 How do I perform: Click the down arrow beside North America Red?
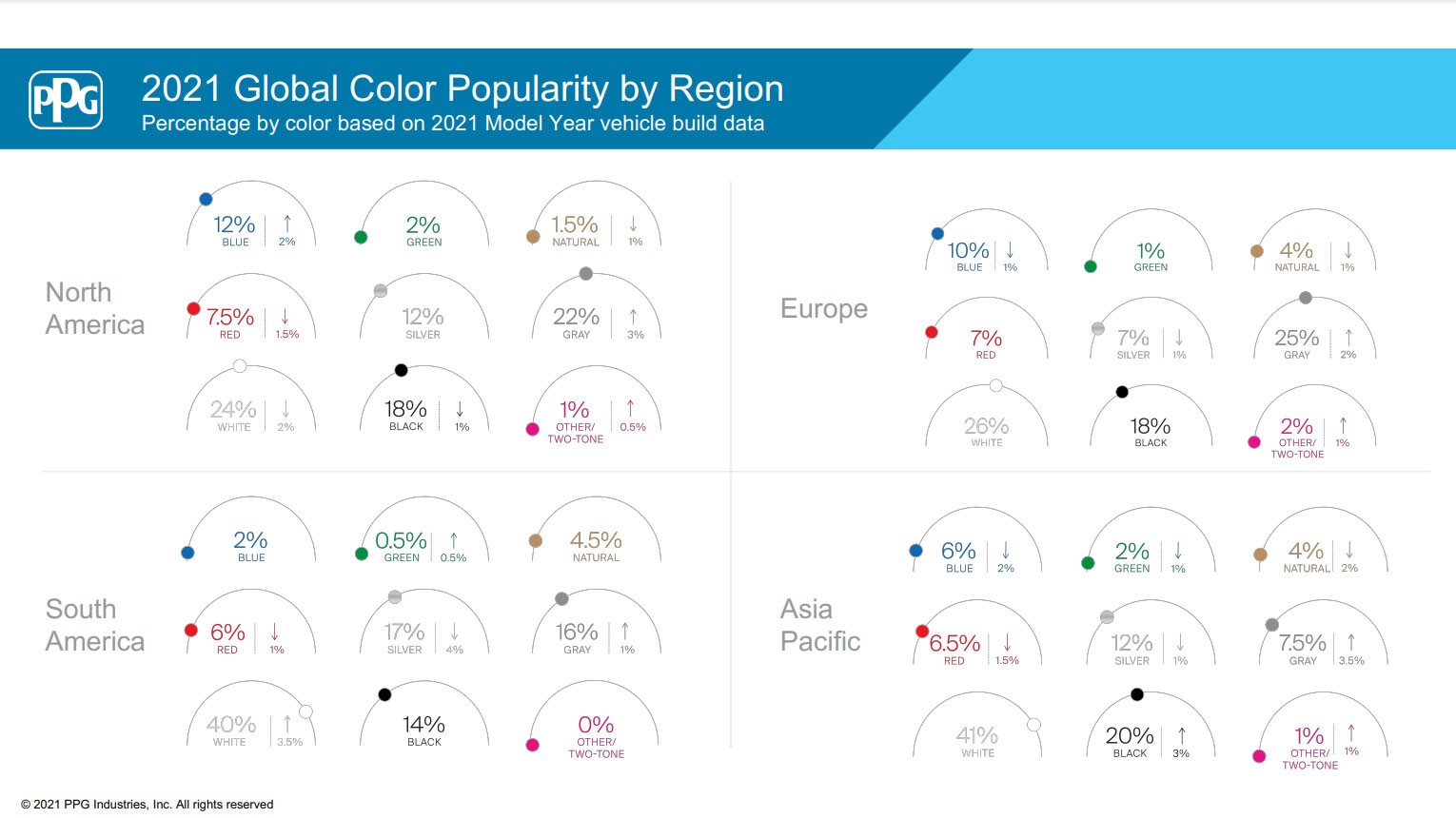pos(285,316)
